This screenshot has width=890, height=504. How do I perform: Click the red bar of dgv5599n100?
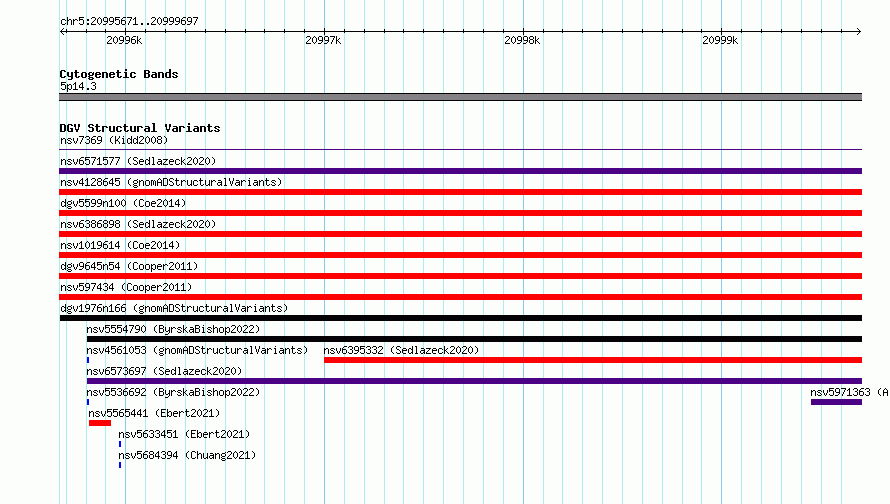click(460, 213)
